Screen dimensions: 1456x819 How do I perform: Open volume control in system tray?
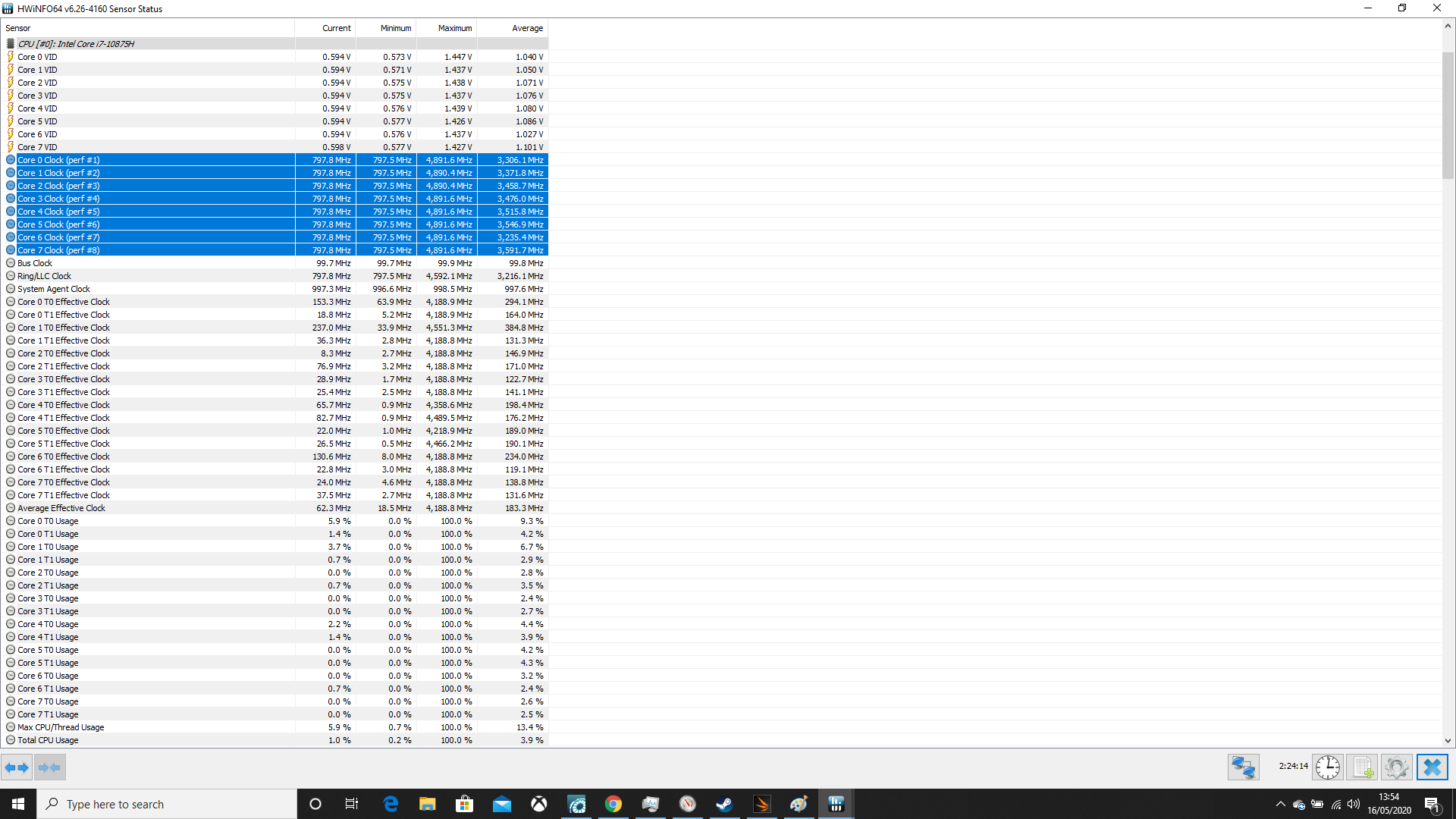pyautogui.click(x=1354, y=804)
